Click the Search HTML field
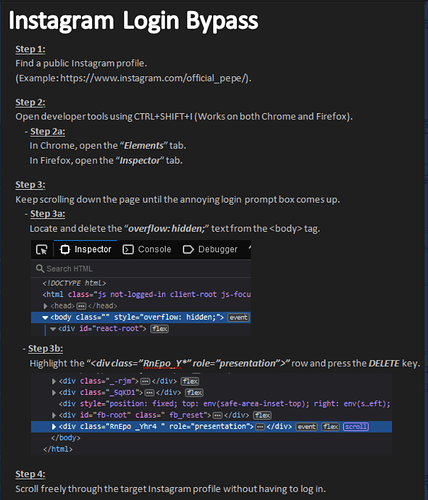Image resolution: width=428 pixels, height=500 pixels. [141, 269]
